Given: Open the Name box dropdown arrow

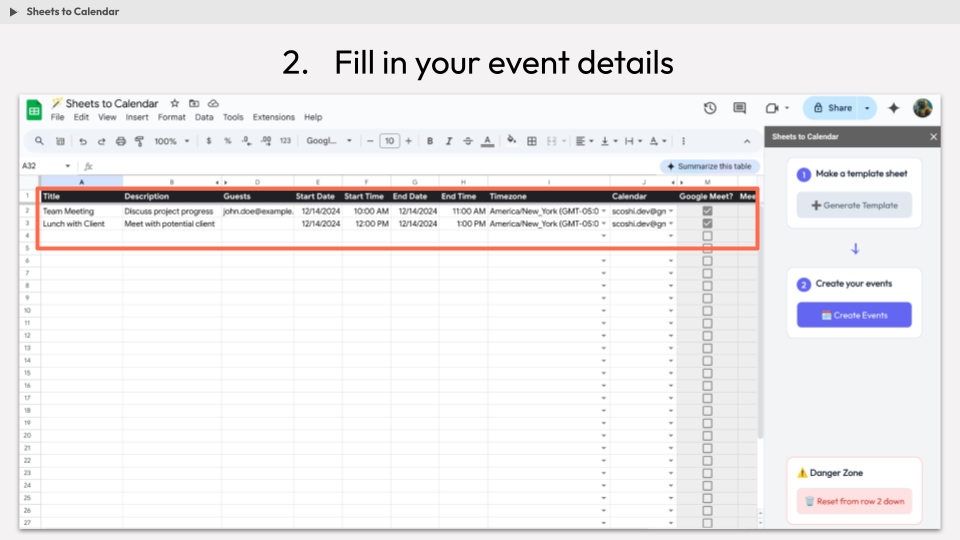Looking at the screenshot, I should pyautogui.click(x=67, y=166).
